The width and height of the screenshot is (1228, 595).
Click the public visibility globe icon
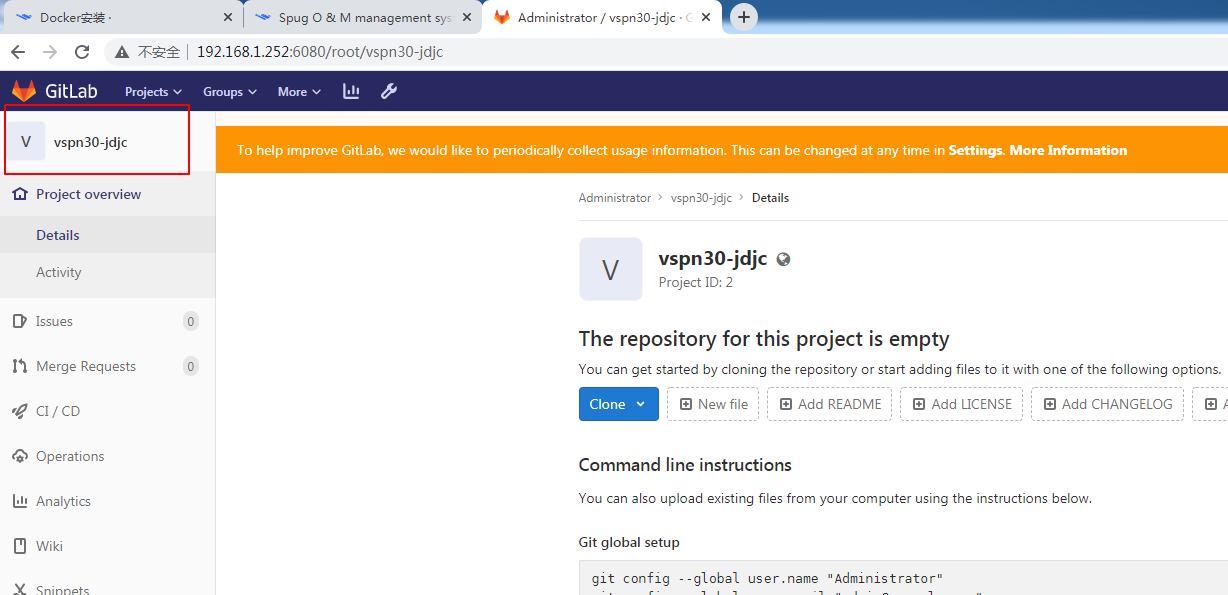[783, 258]
